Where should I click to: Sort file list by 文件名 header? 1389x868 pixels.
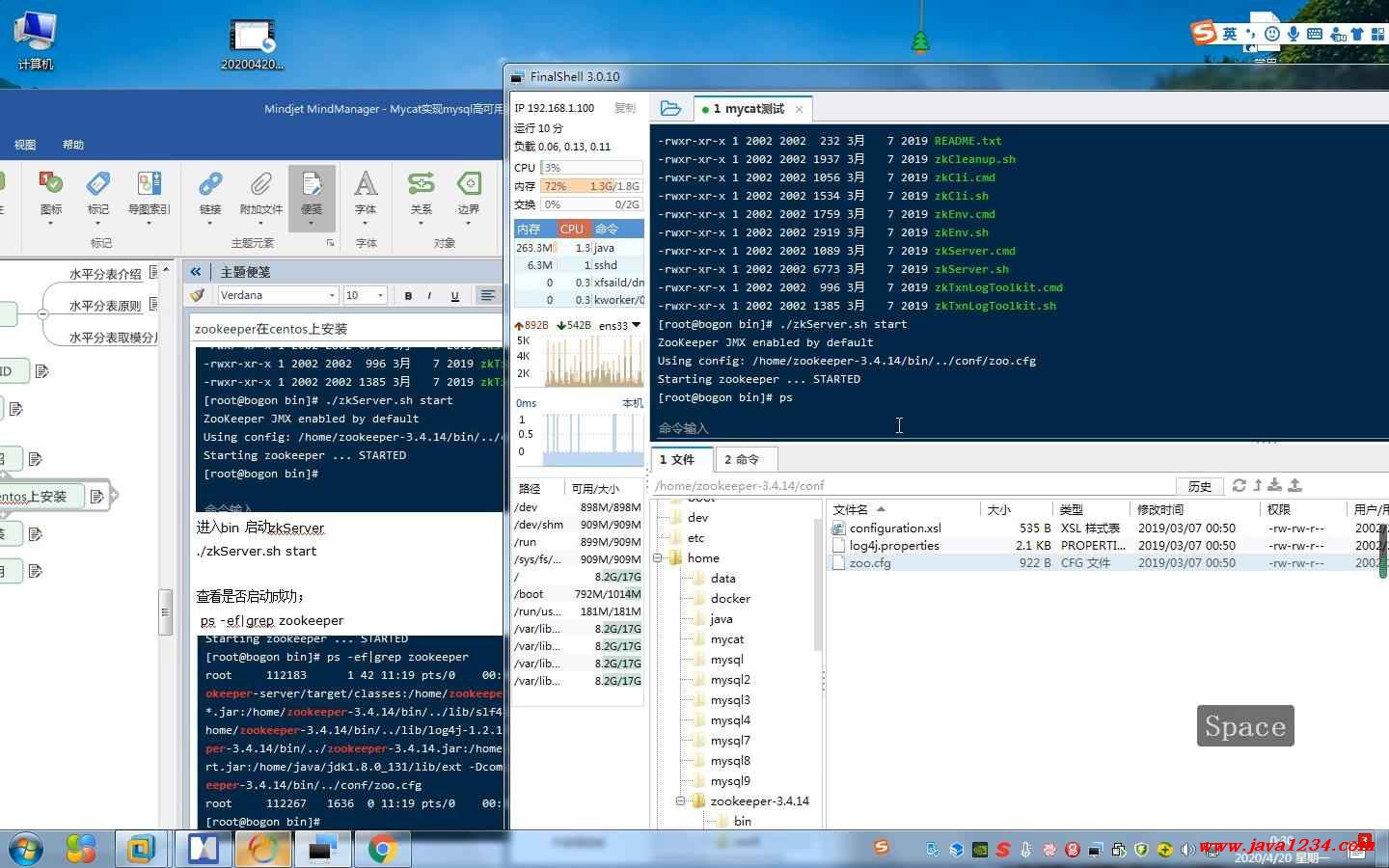902,509
